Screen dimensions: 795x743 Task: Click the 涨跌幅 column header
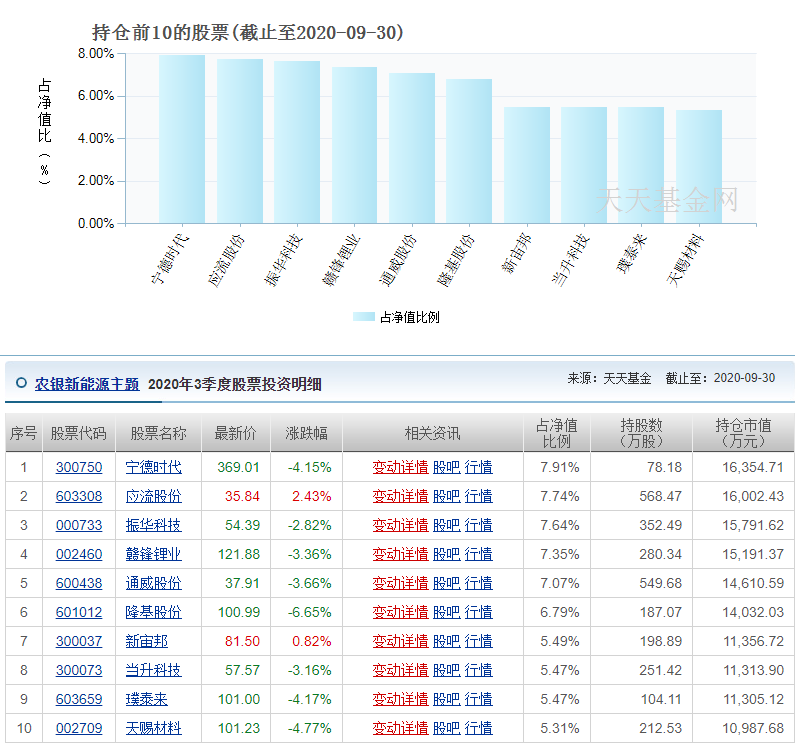coord(306,433)
